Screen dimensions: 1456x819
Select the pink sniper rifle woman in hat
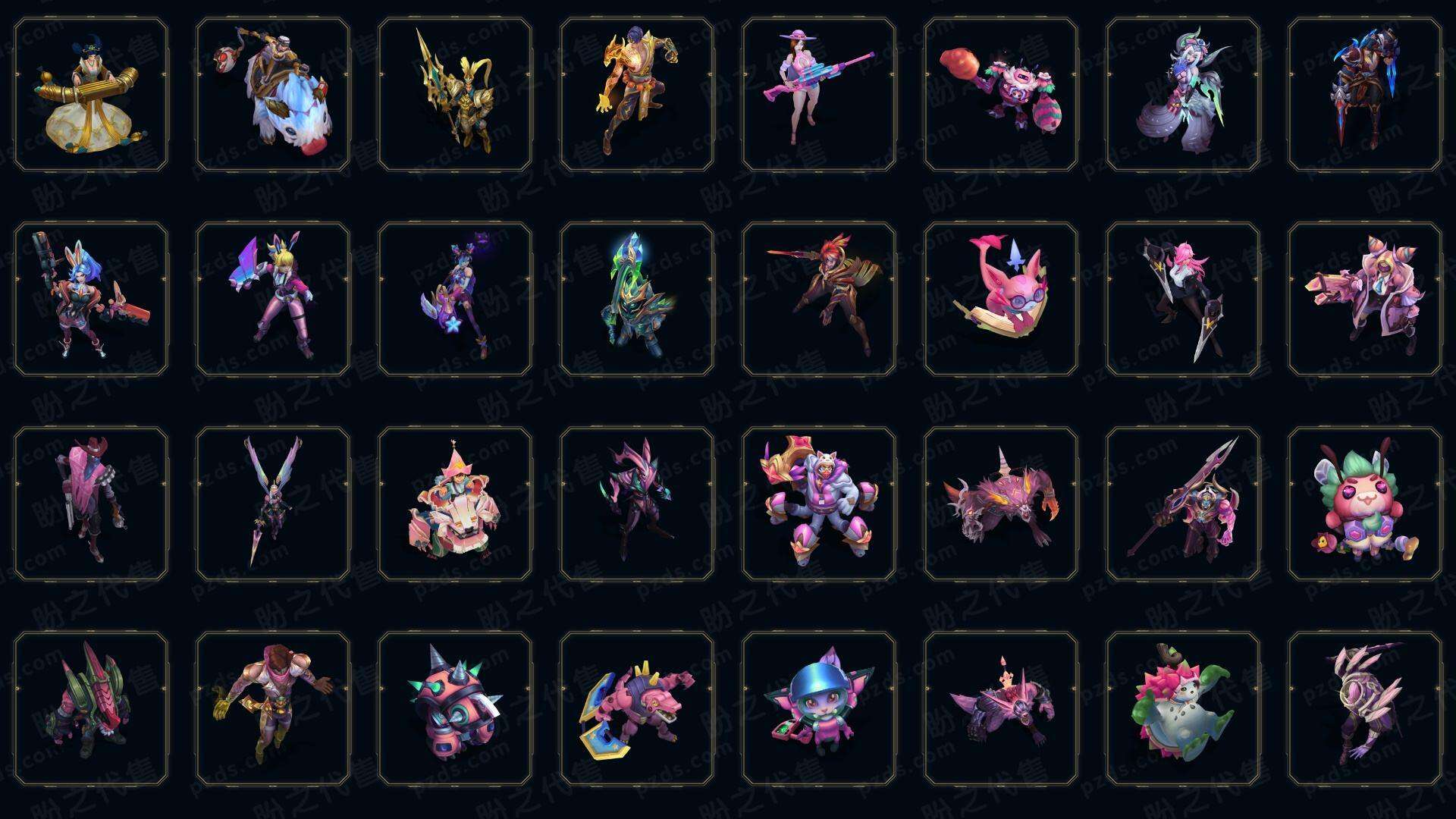tap(819, 95)
